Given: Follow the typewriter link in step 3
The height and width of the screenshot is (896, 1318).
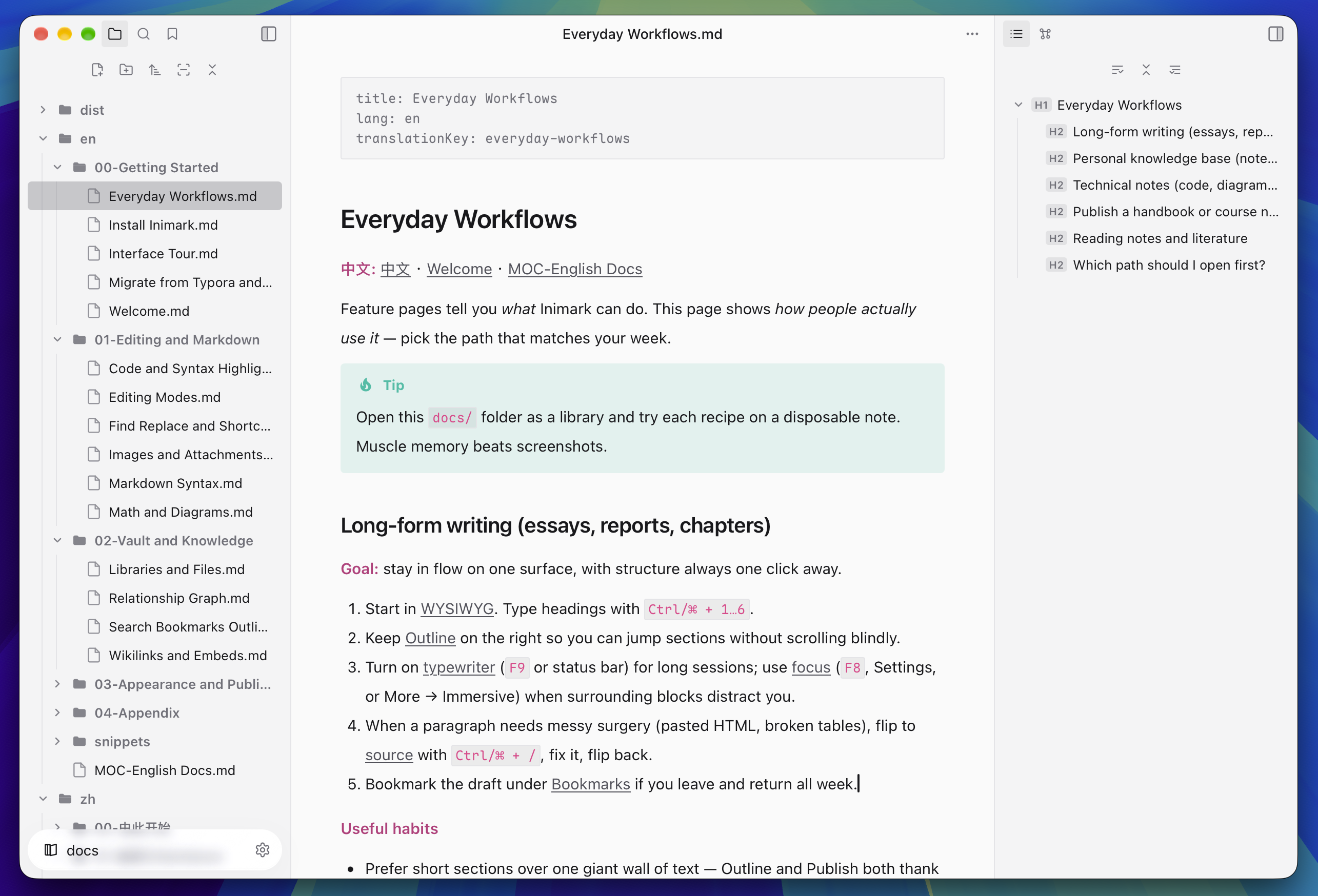Looking at the screenshot, I should click(459, 667).
